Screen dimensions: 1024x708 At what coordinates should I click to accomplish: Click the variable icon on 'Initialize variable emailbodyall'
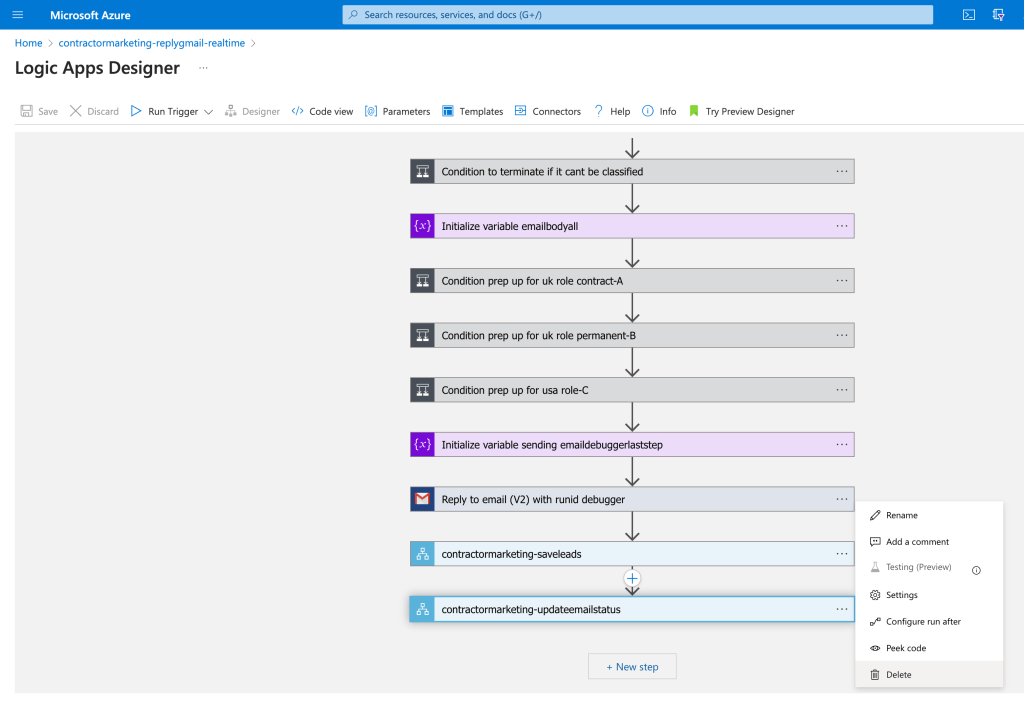coord(423,226)
